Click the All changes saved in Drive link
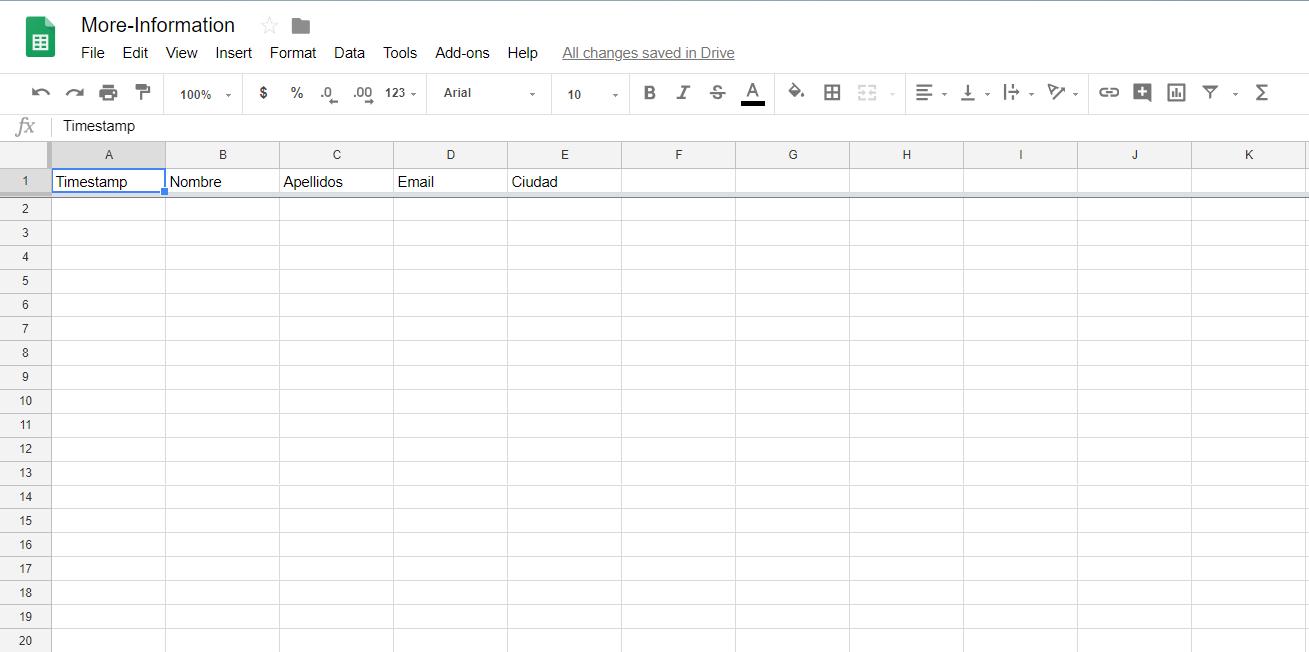Viewport: 1309px width, 652px height. point(648,52)
